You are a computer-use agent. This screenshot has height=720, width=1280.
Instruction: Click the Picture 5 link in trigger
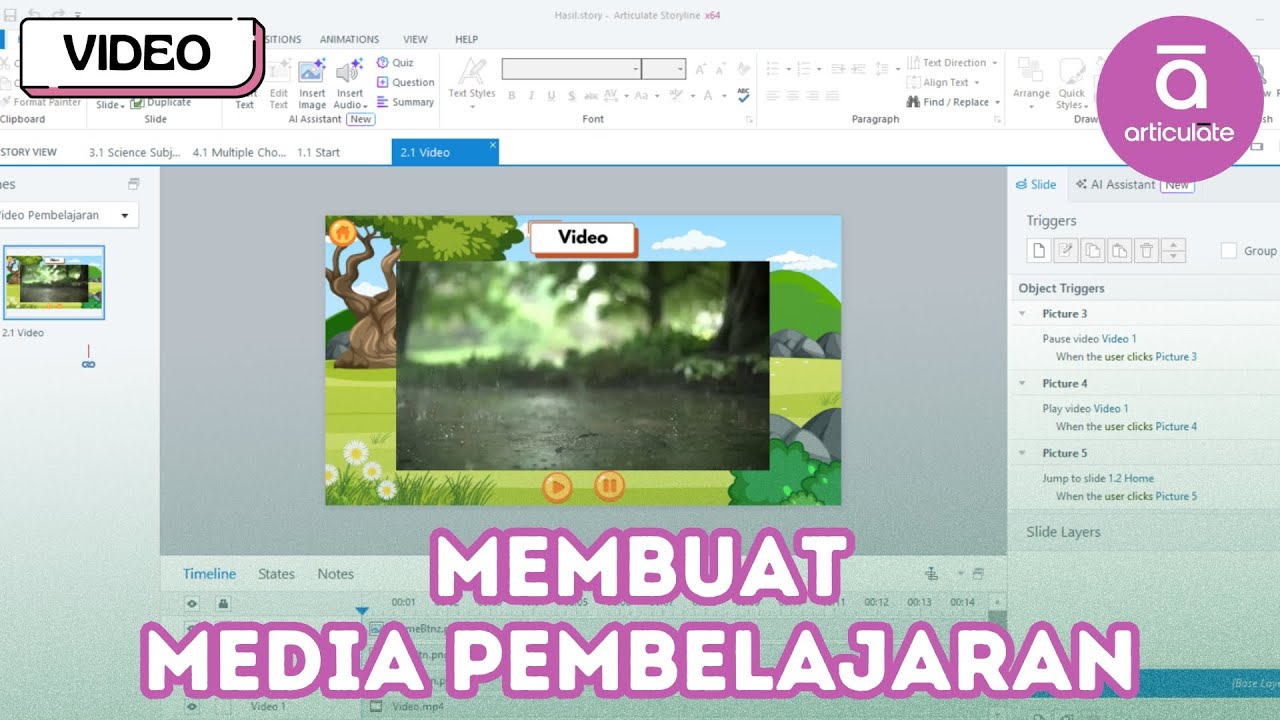pyautogui.click(x=1176, y=496)
